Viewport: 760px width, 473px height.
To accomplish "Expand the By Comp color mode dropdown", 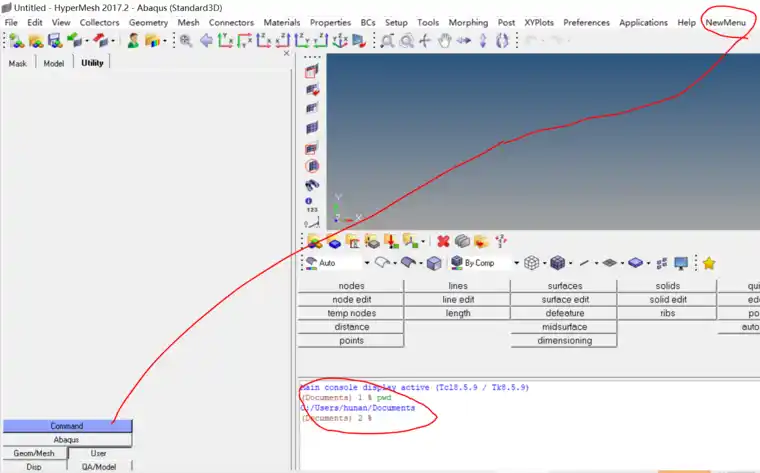I will point(516,263).
